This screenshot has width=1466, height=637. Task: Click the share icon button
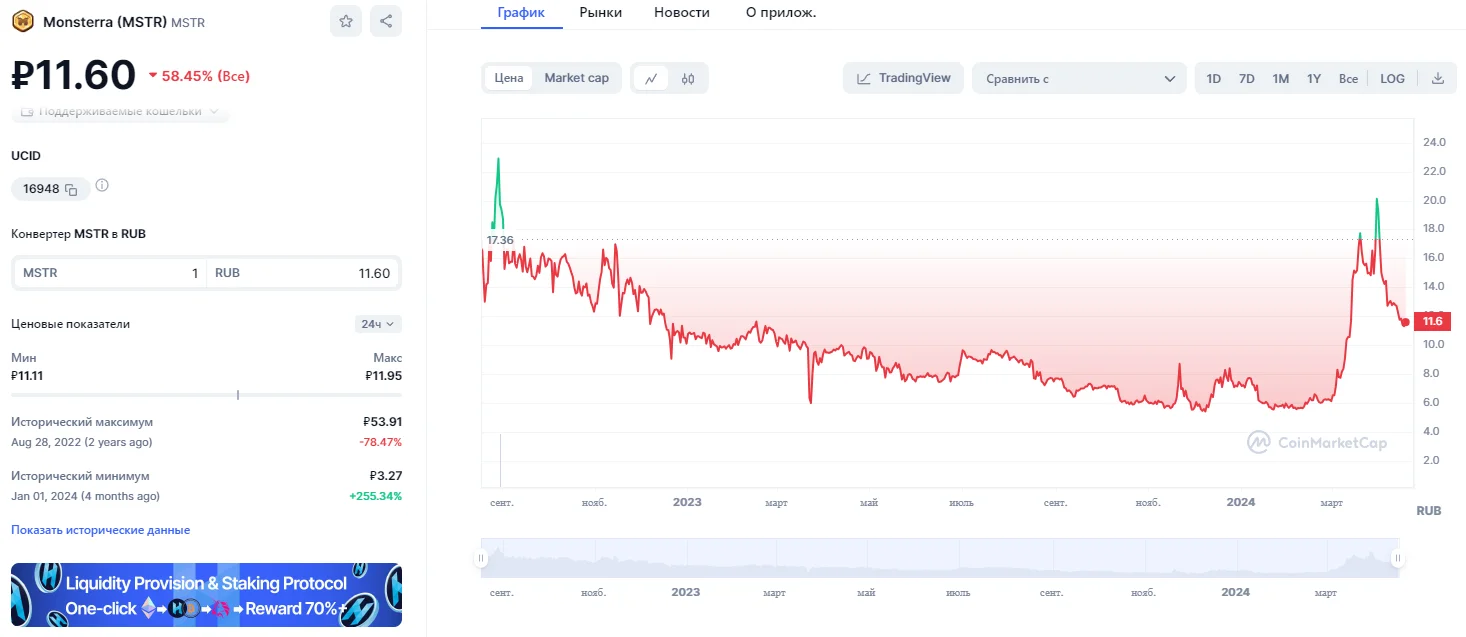pyautogui.click(x=386, y=21)
